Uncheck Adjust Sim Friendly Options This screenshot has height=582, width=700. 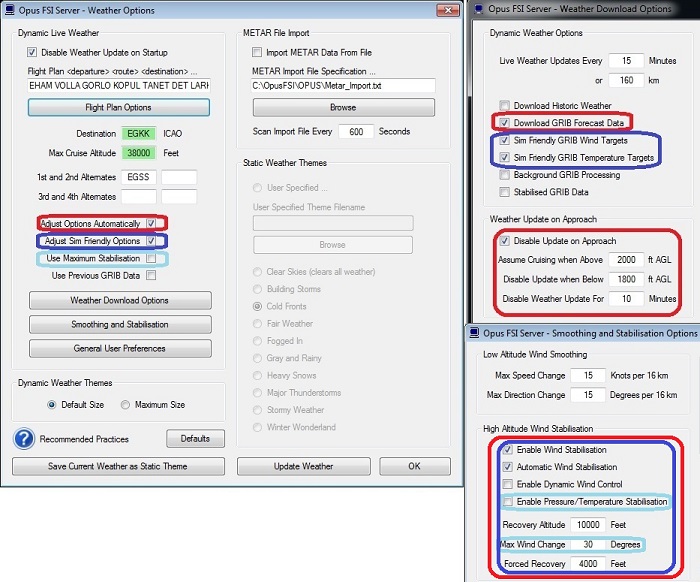coord(151,241)
